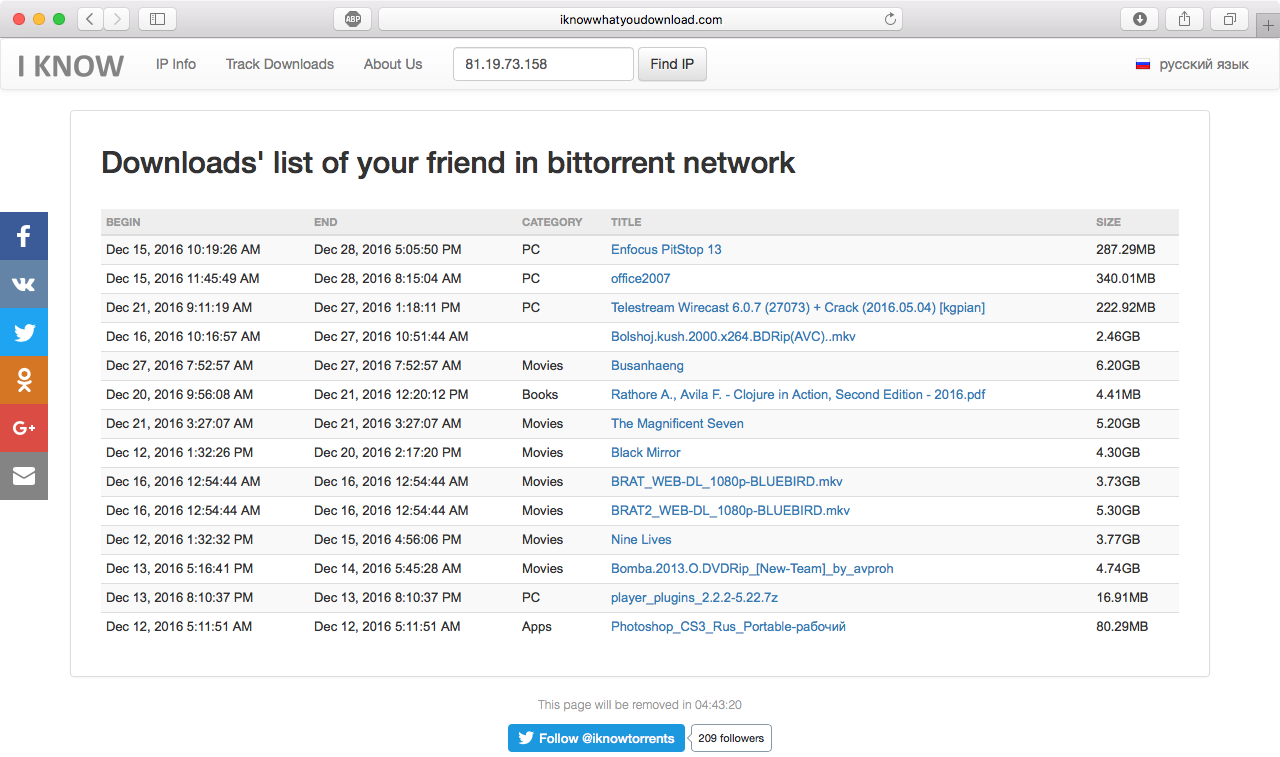Image resolution: width=1280 pixels, height=757 pixels.
Task: Click the Follow @iknowtorrents button
Action: coord(596,738)
